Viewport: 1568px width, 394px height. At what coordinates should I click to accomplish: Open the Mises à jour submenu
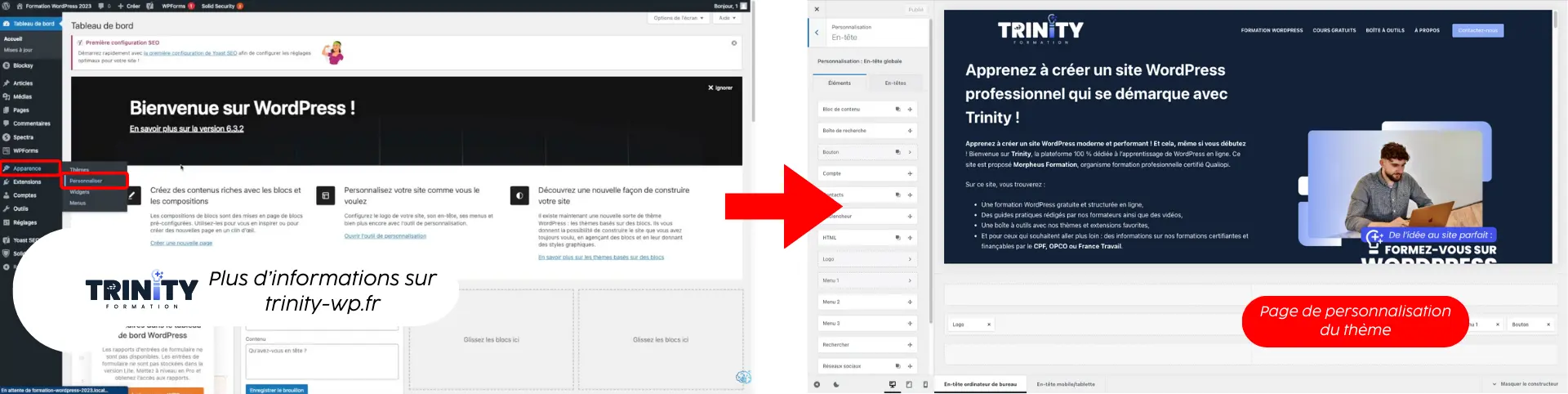17,50
